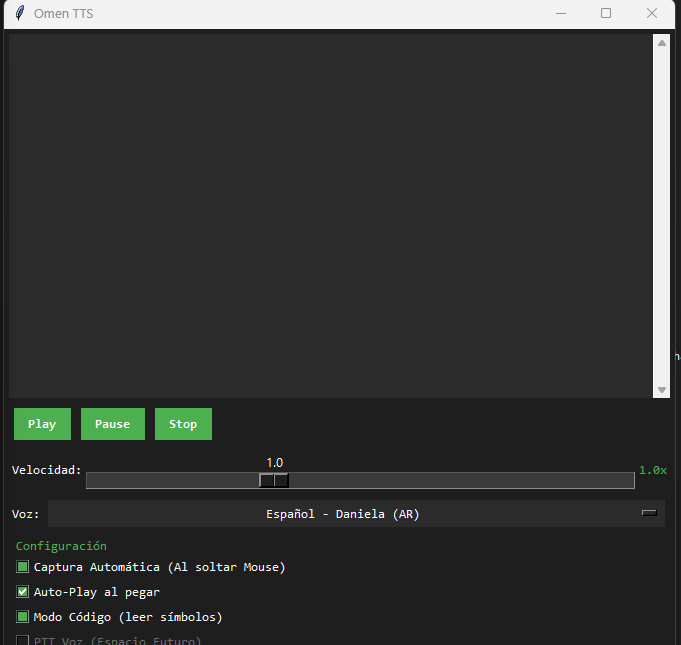Viewport: 681px width, 645px height.
Task: Stop the speech playback
Action: (183, 424)
